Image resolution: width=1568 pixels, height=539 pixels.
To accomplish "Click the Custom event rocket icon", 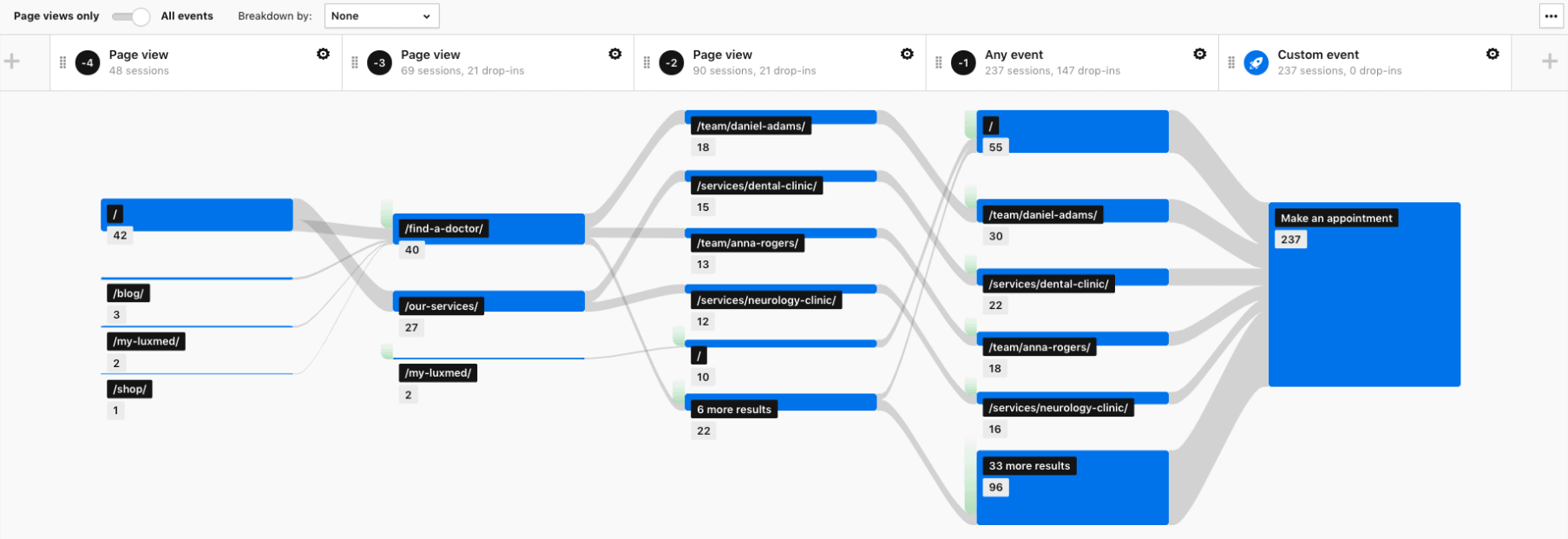I will click(1256, 62).
